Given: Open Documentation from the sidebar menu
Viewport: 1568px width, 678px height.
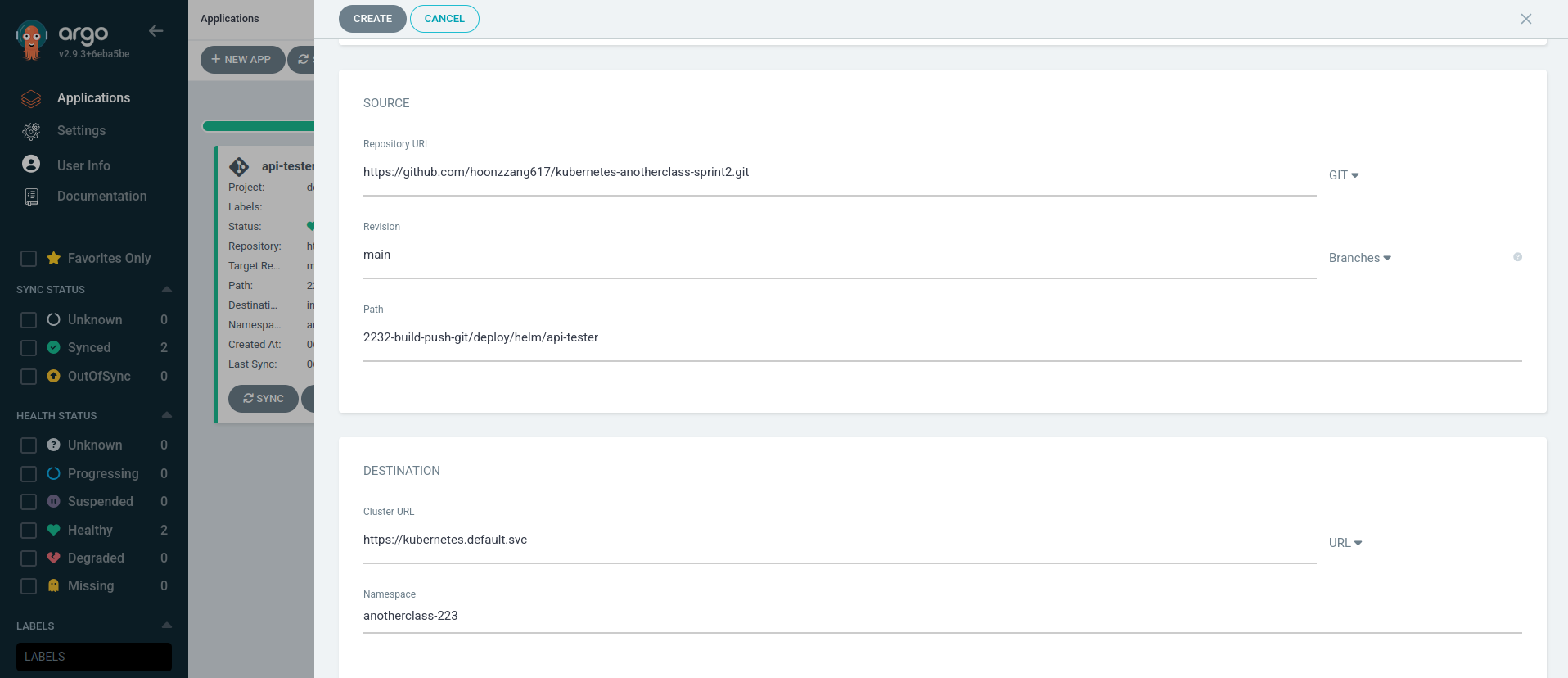Looking at the screenshot, I should [101, 197].
